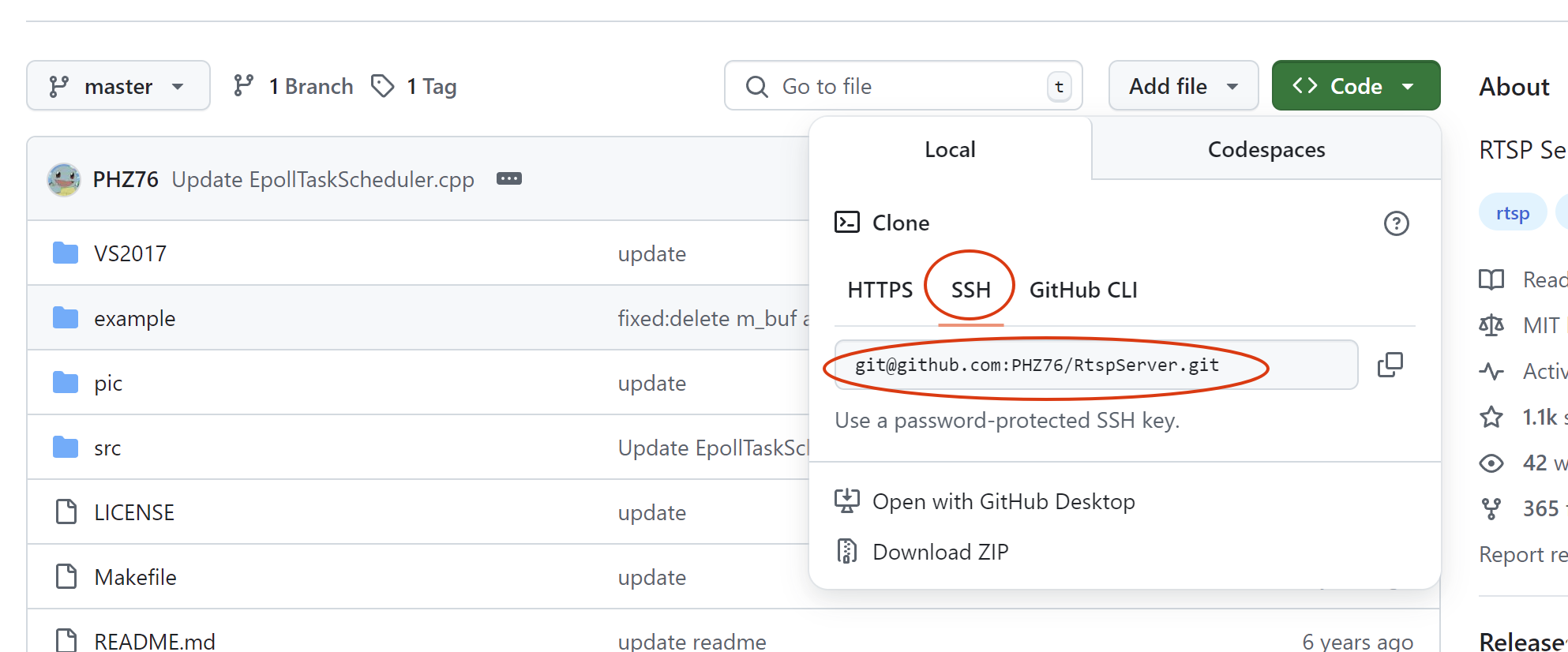Switch to the Codespaces tab
Image resolution: width=1568 pixels, height=652 pixels.
tap(1265, 149)
